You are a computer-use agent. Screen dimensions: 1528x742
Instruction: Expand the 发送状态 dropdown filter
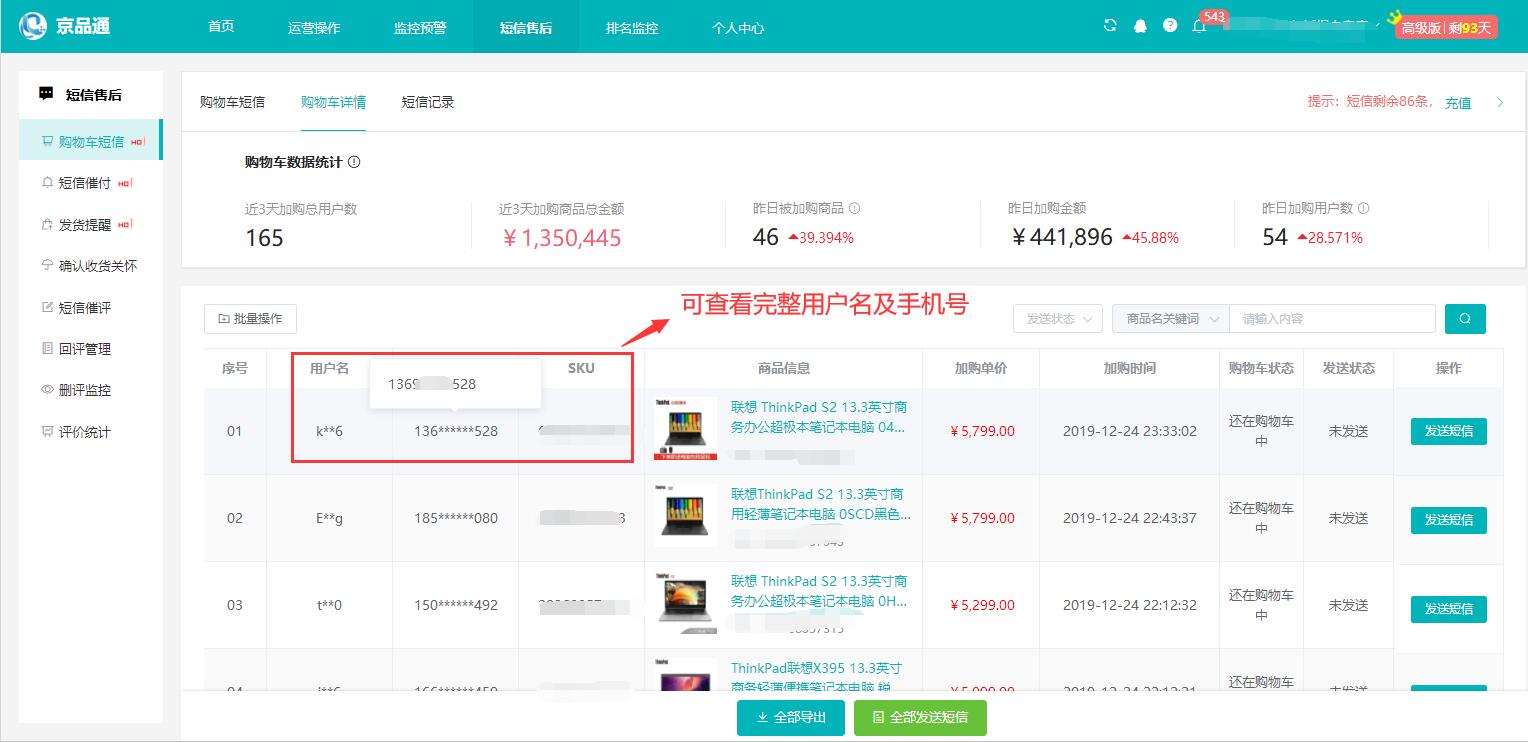pyautogui.click(x=1057, y=319)
